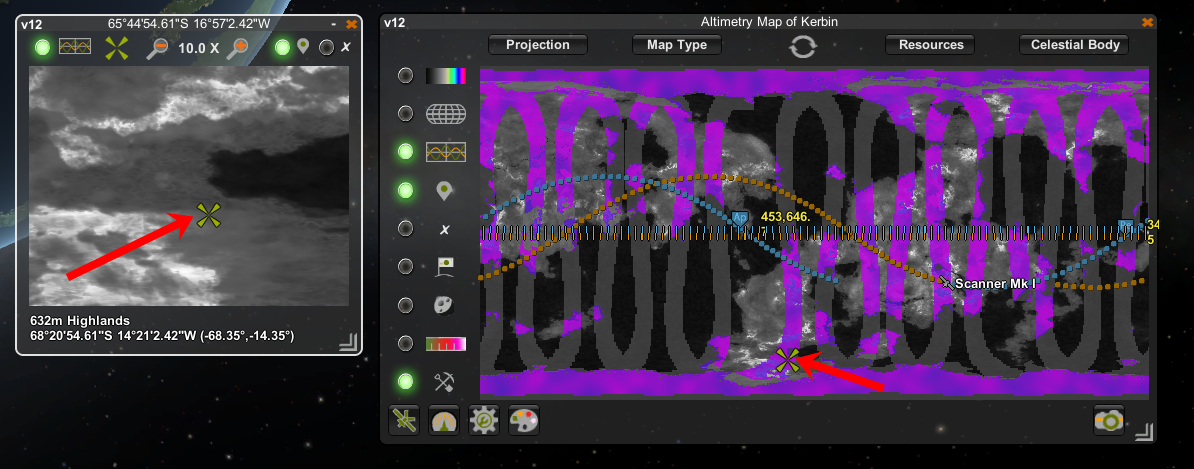Click the Altimetry Map of Kerbin title
The height and width of the screenshot is (469, 1194).
coord(769,22)
